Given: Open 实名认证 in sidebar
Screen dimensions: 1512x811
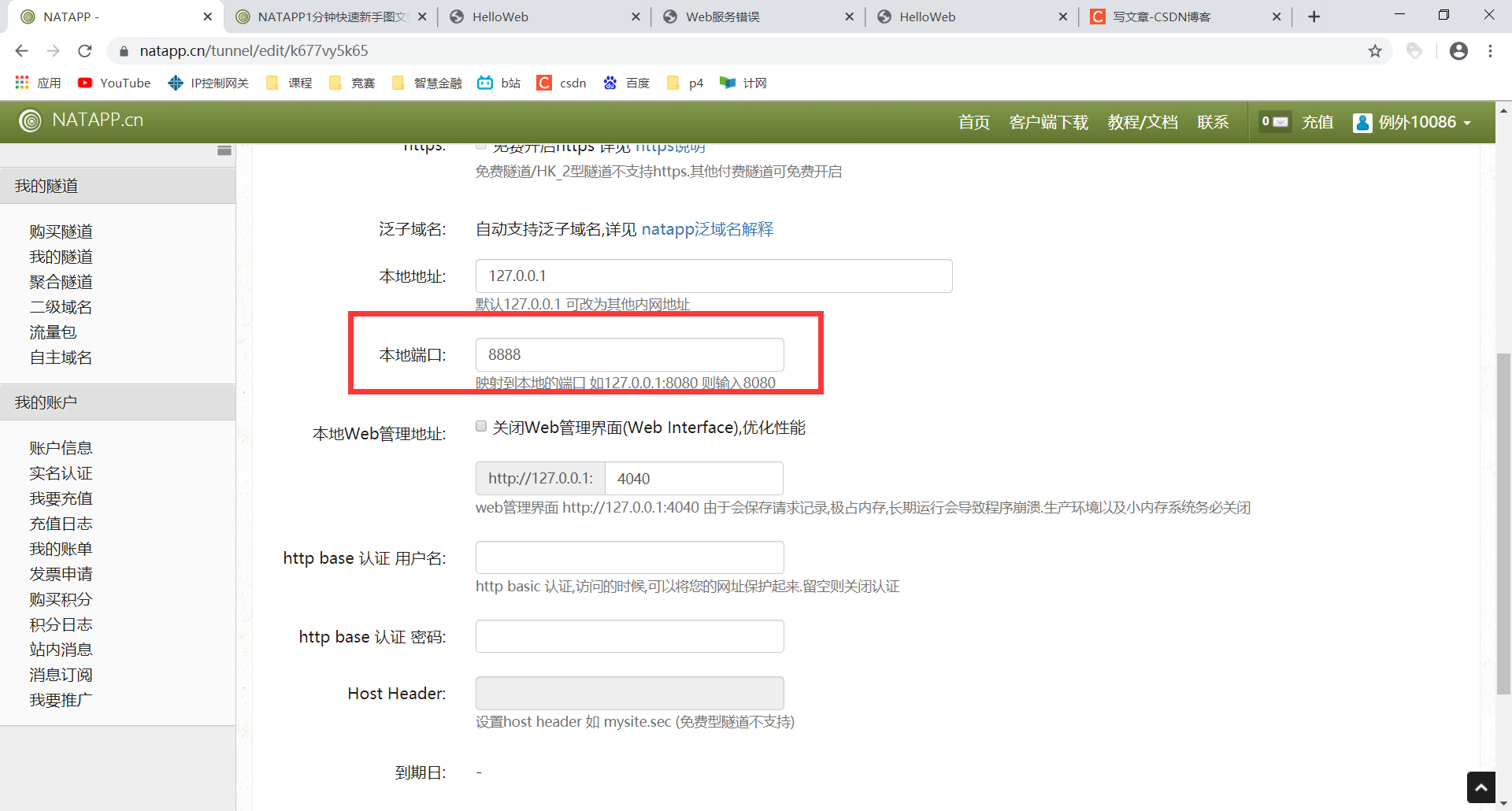Looking at the screenshot, I should pos(61,473).
